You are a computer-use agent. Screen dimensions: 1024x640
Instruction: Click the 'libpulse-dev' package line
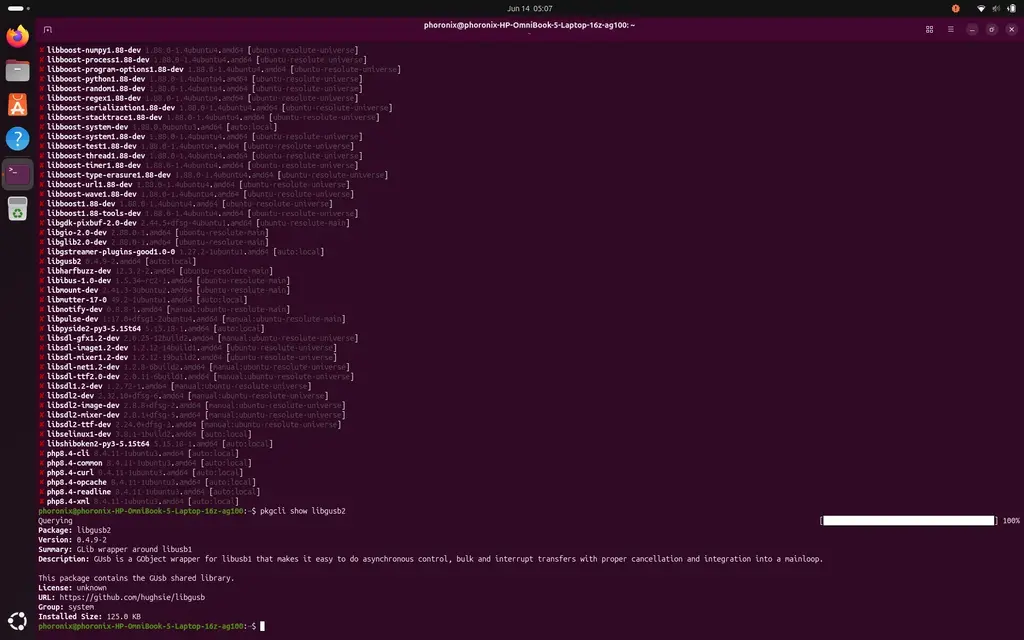[192, 319]
